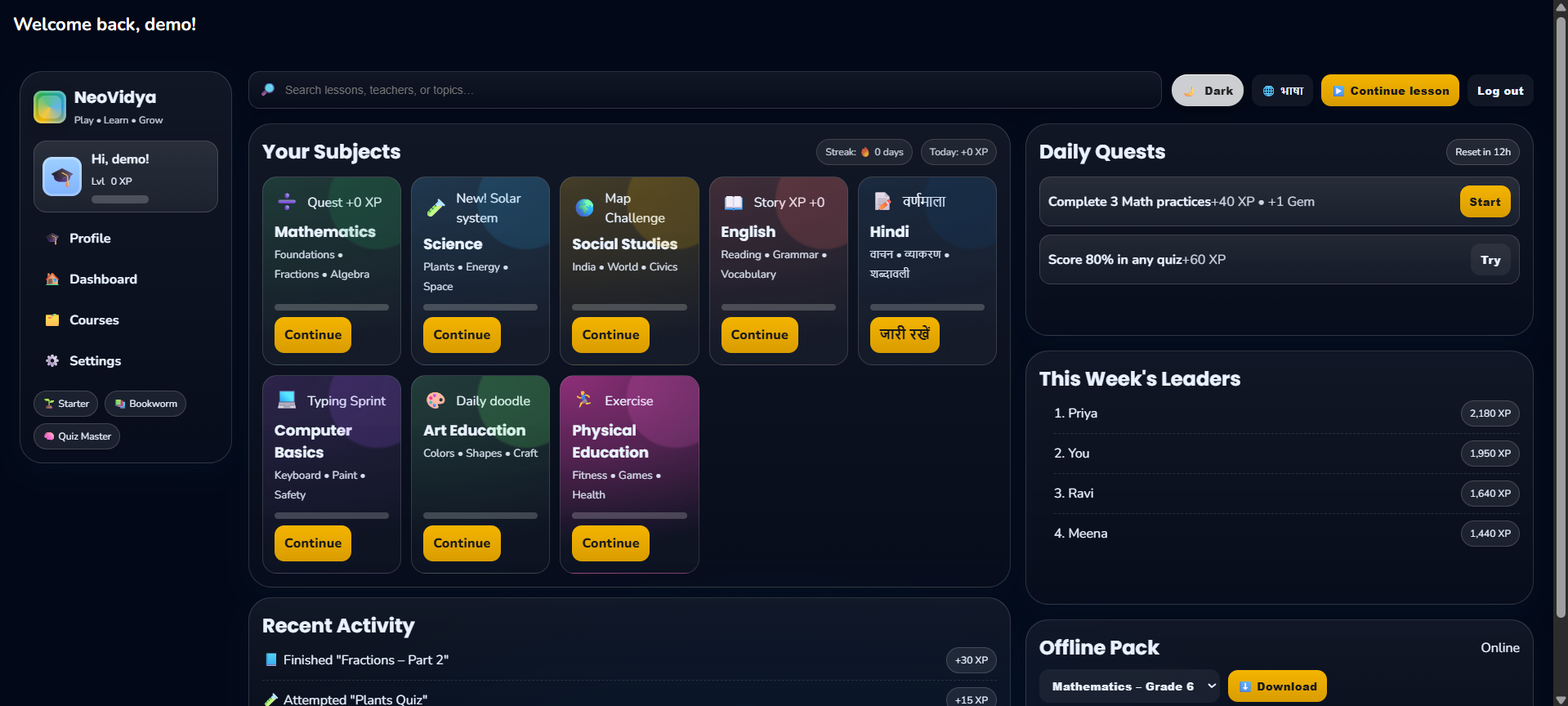Switch language with the भाषा toggle
This screenshot has height=706, width=1568.
[x=1282, y=91]
